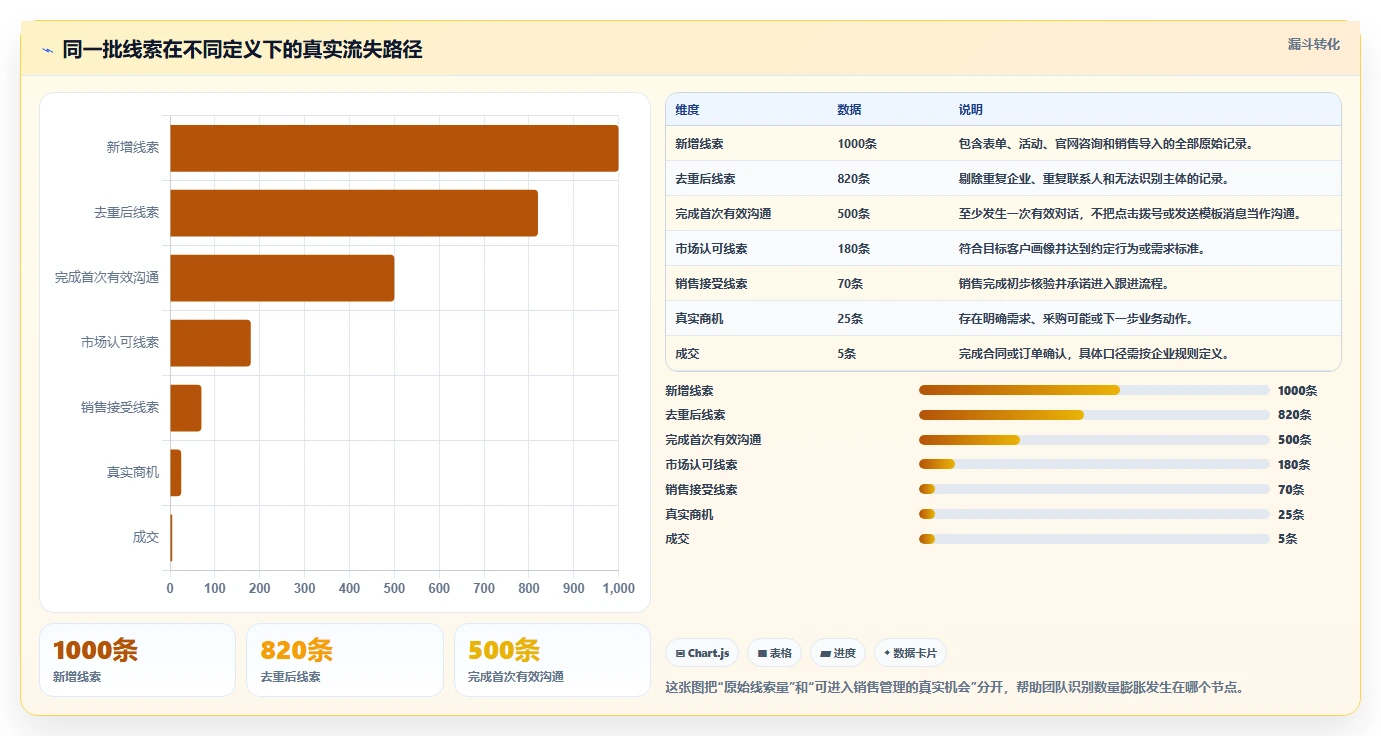Click the 新增线索 bar in the bar chart
1381x736 pixels.
pyautogui.click(x=394, y=148)
